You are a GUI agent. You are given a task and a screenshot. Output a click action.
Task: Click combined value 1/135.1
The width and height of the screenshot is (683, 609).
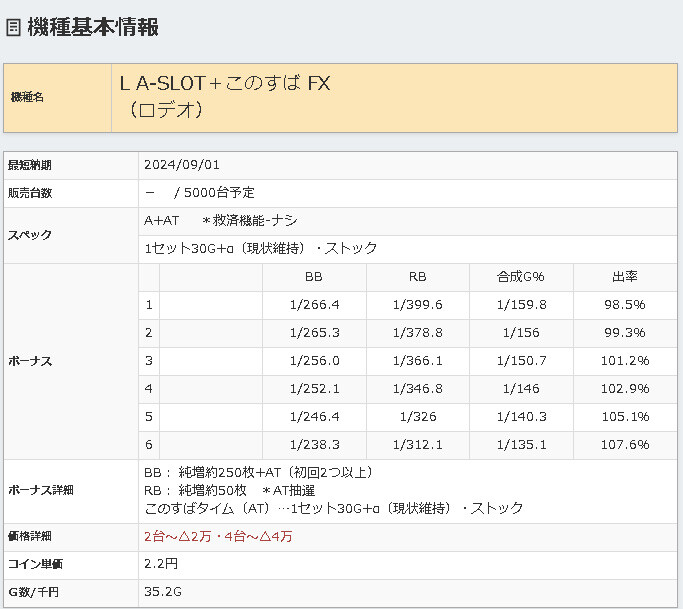(521, 445)
